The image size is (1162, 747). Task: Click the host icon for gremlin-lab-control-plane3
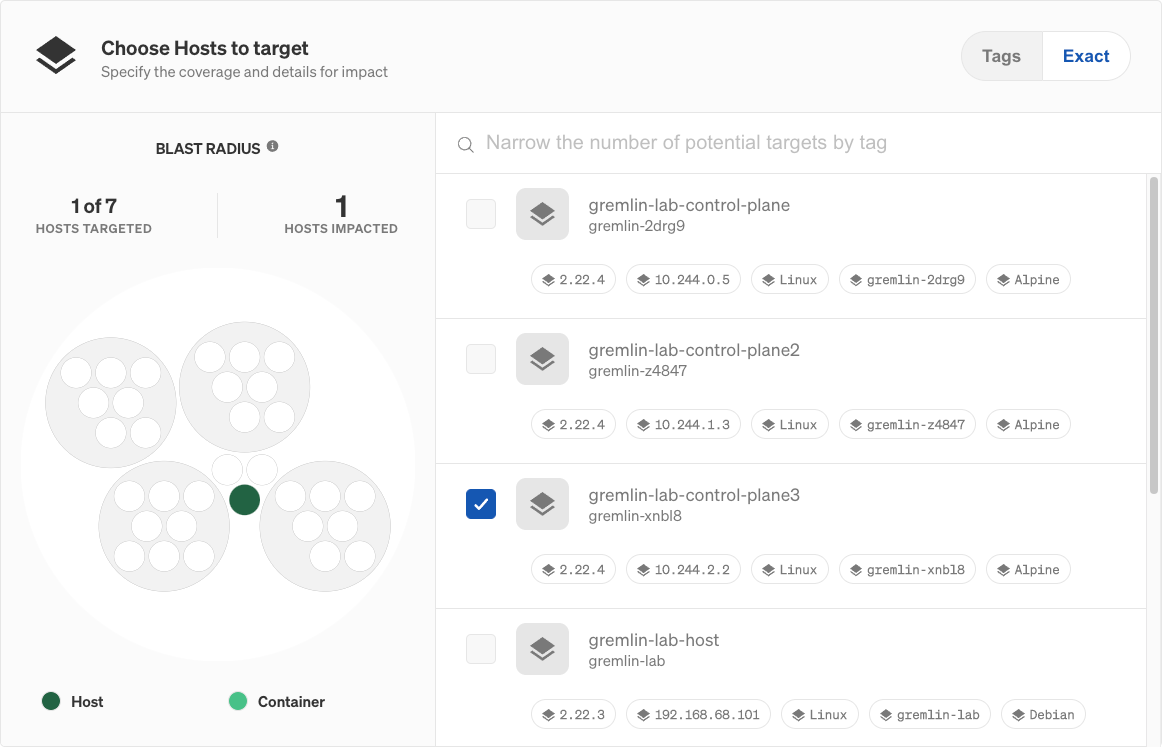(x=542, y=504)
